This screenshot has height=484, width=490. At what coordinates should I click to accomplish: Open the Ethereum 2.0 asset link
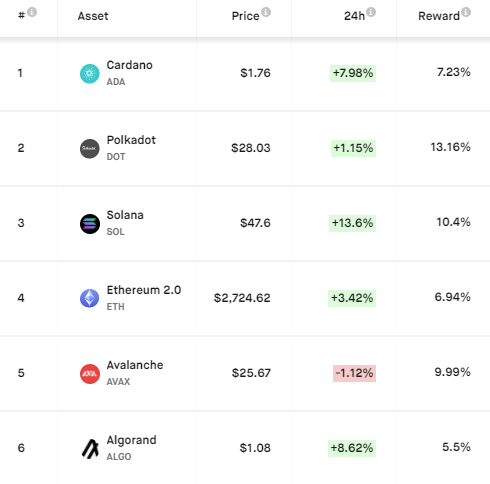point(144,290)
